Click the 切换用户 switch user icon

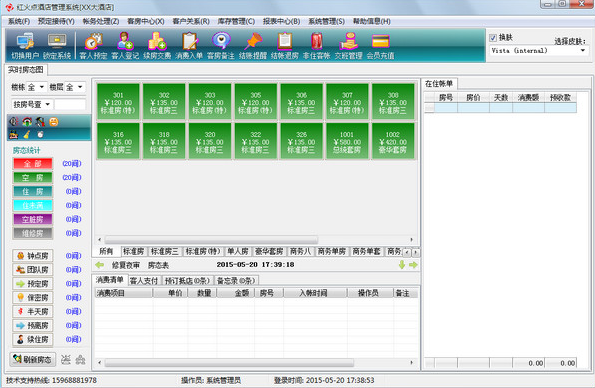[25, 46]
